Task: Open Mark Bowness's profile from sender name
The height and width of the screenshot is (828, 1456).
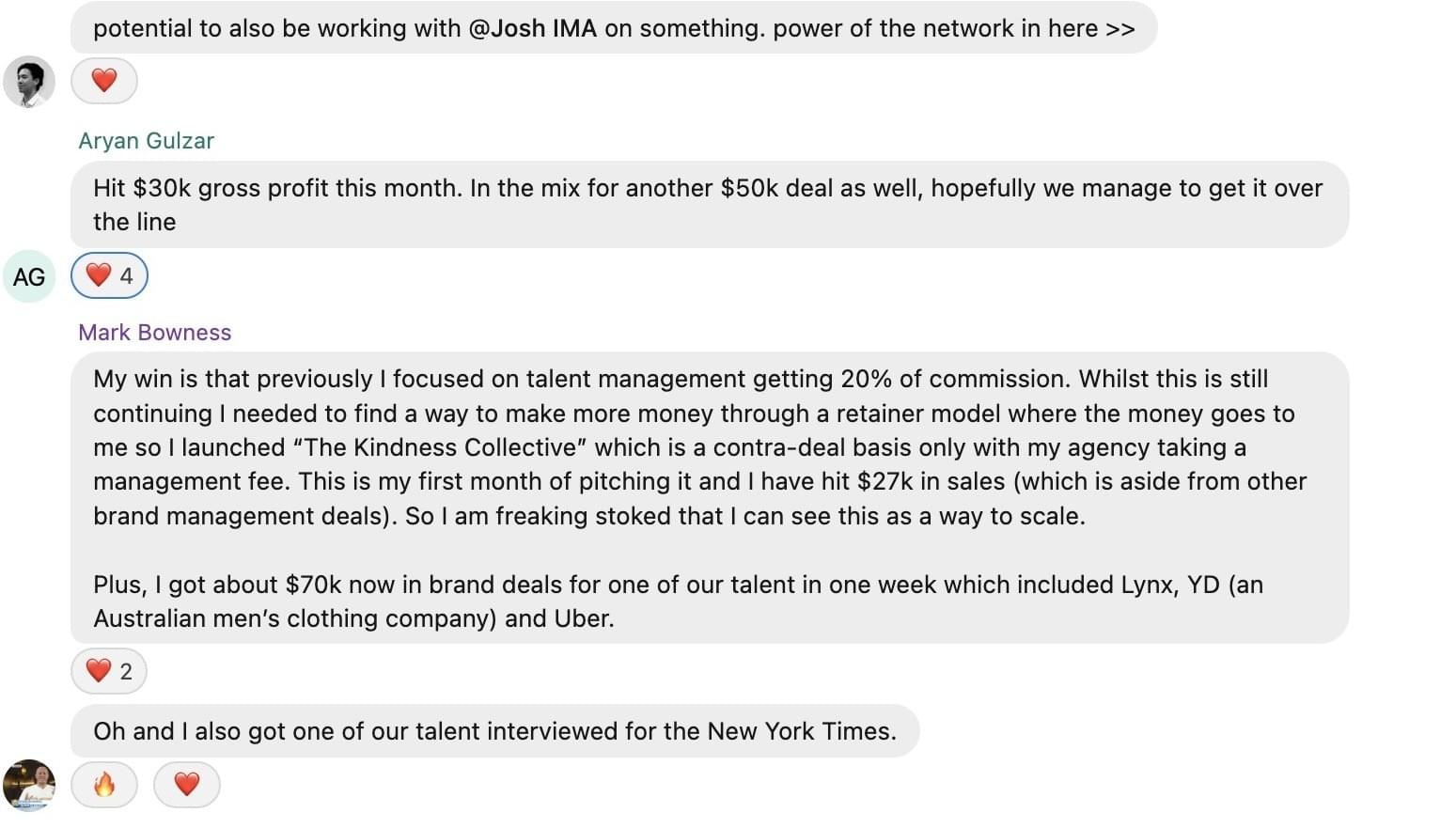Action: click(154, 333)
